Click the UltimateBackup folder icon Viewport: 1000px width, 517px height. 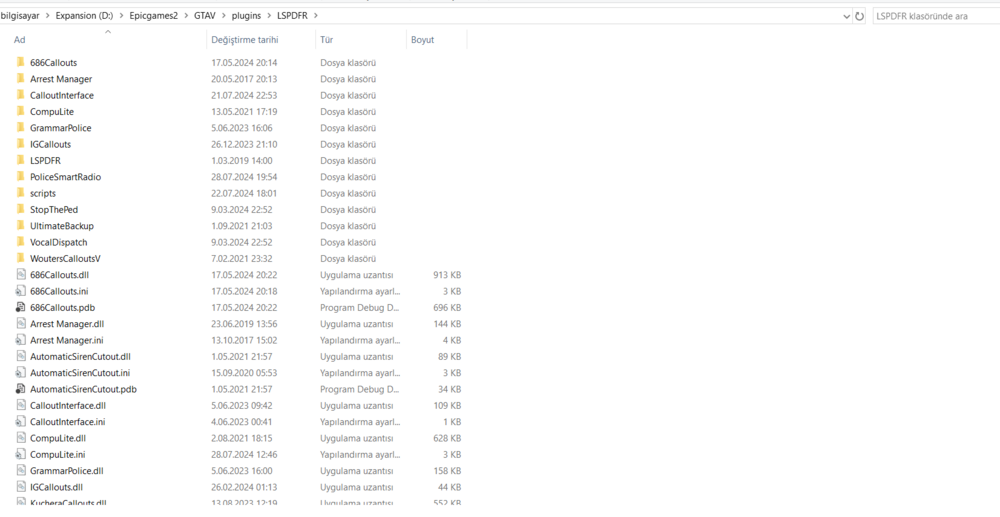coord(20,226)
